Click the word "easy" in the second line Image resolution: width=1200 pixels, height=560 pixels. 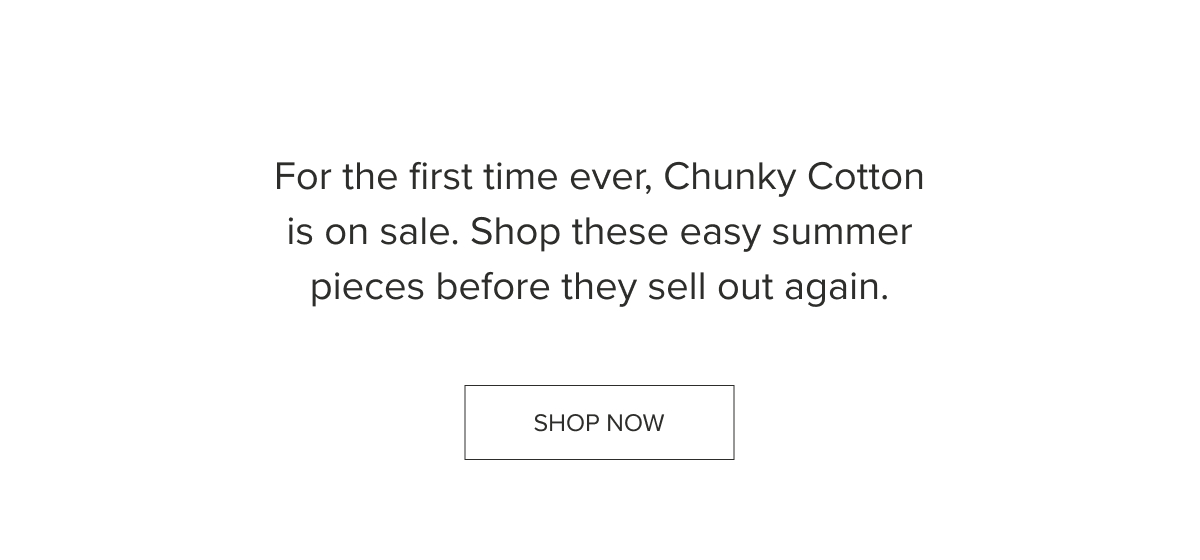(720, 234)
